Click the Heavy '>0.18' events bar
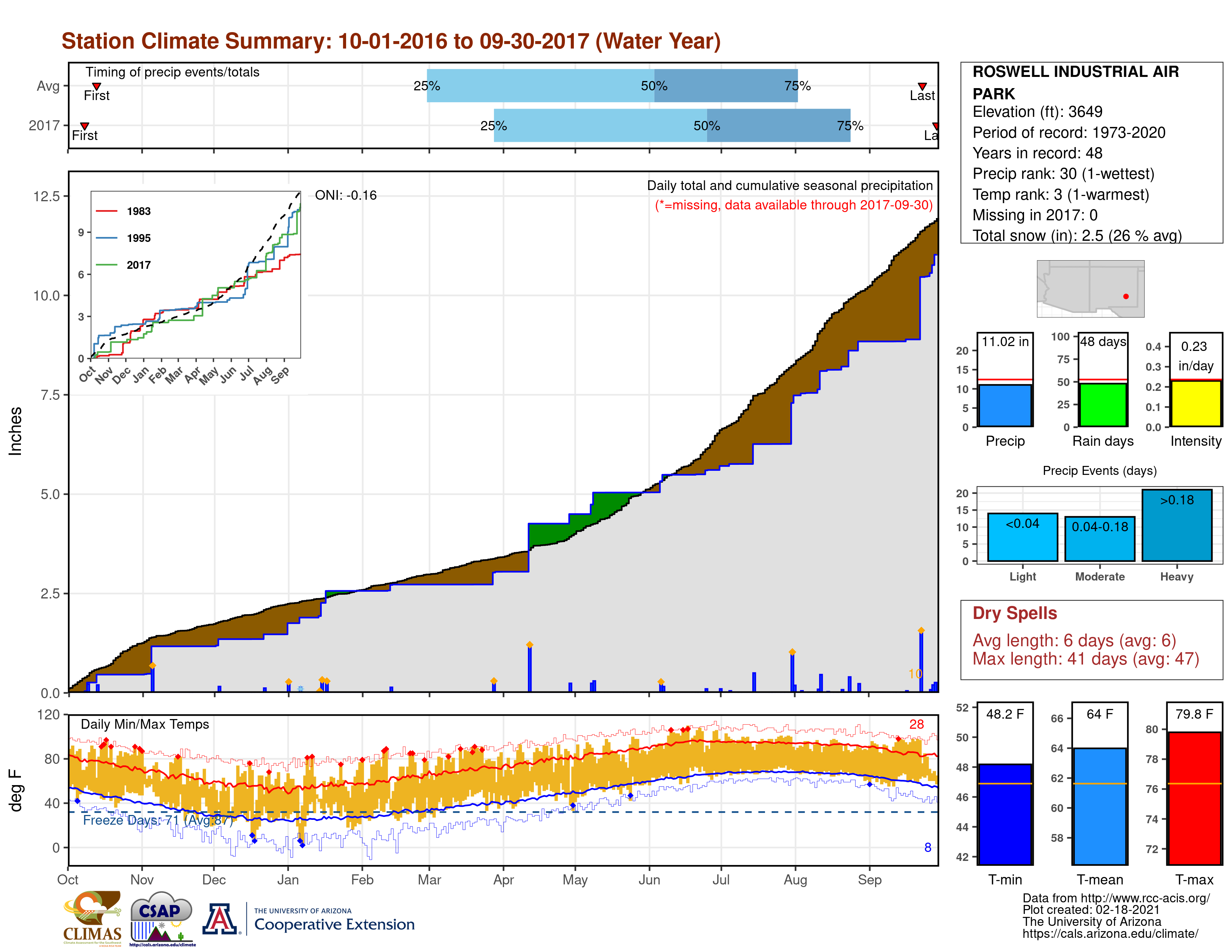1232x952 pixels. 1177,525
